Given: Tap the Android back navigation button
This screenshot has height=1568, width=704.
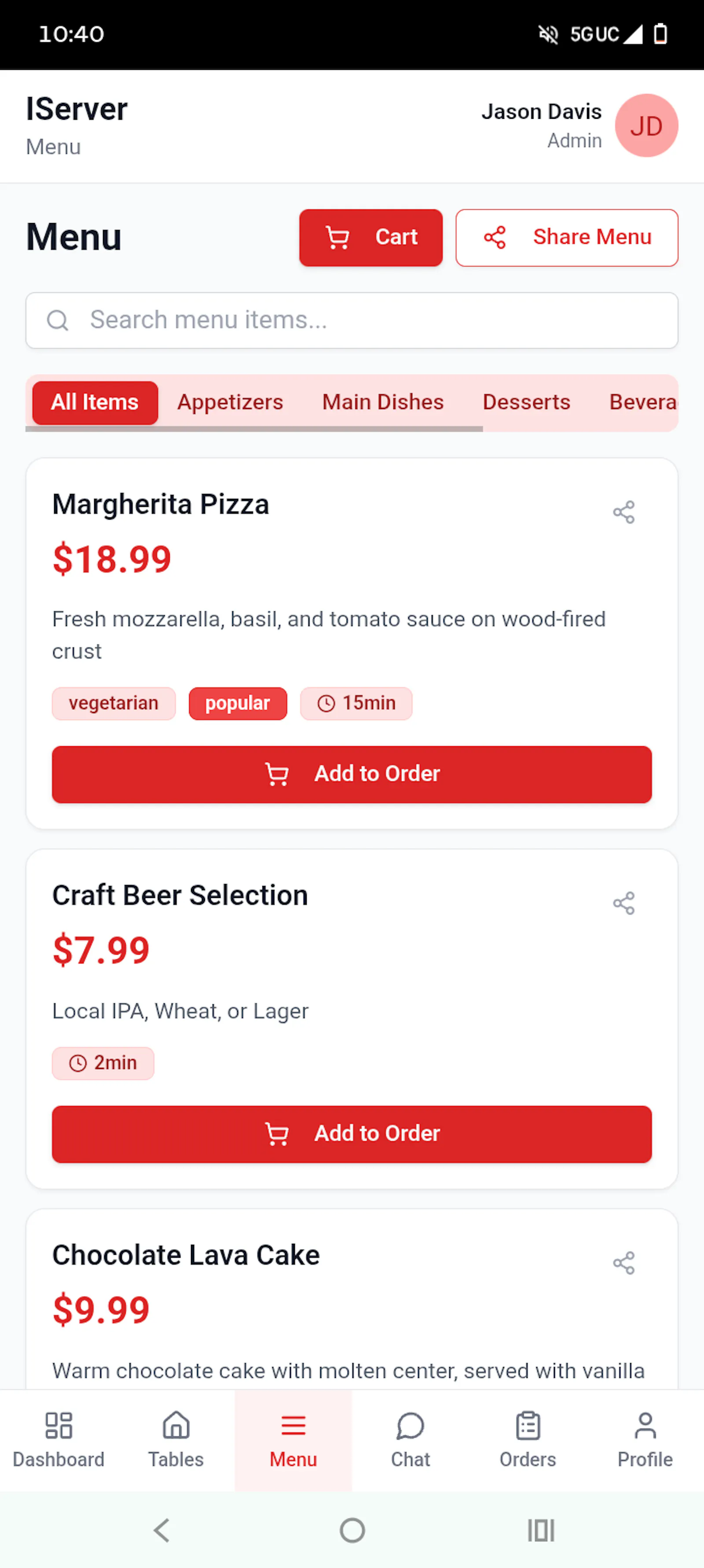Looking at the screenshot, I should click(x=162, y=1530).
